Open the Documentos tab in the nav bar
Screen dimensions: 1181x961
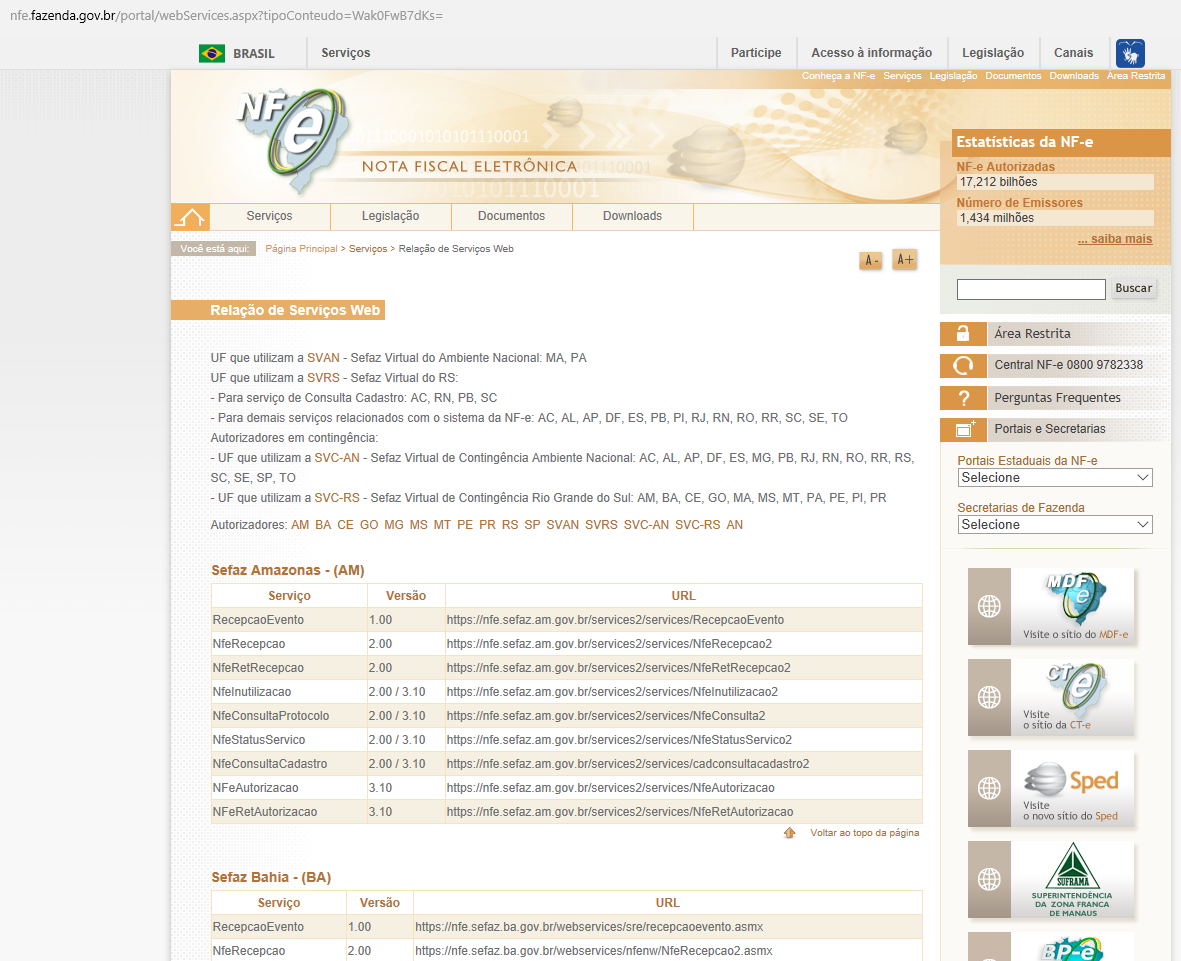point(511,216)
